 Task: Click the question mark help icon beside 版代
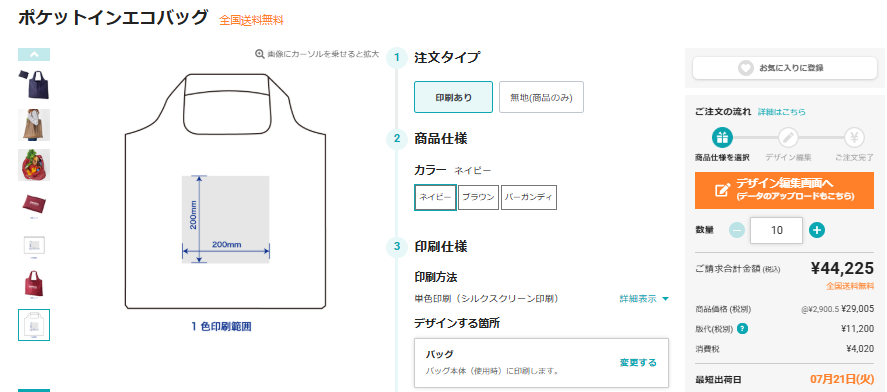click(x=742, y=329)
